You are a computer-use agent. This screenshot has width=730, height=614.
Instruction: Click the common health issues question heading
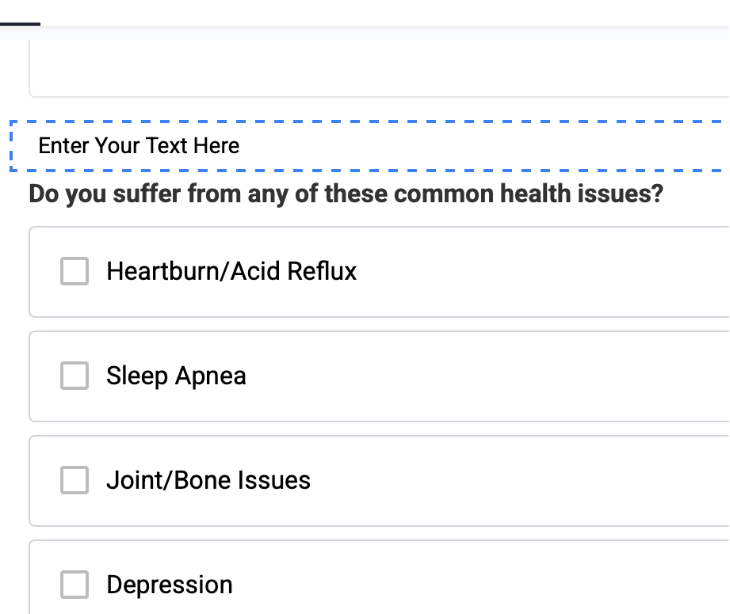tap(346, 193)
